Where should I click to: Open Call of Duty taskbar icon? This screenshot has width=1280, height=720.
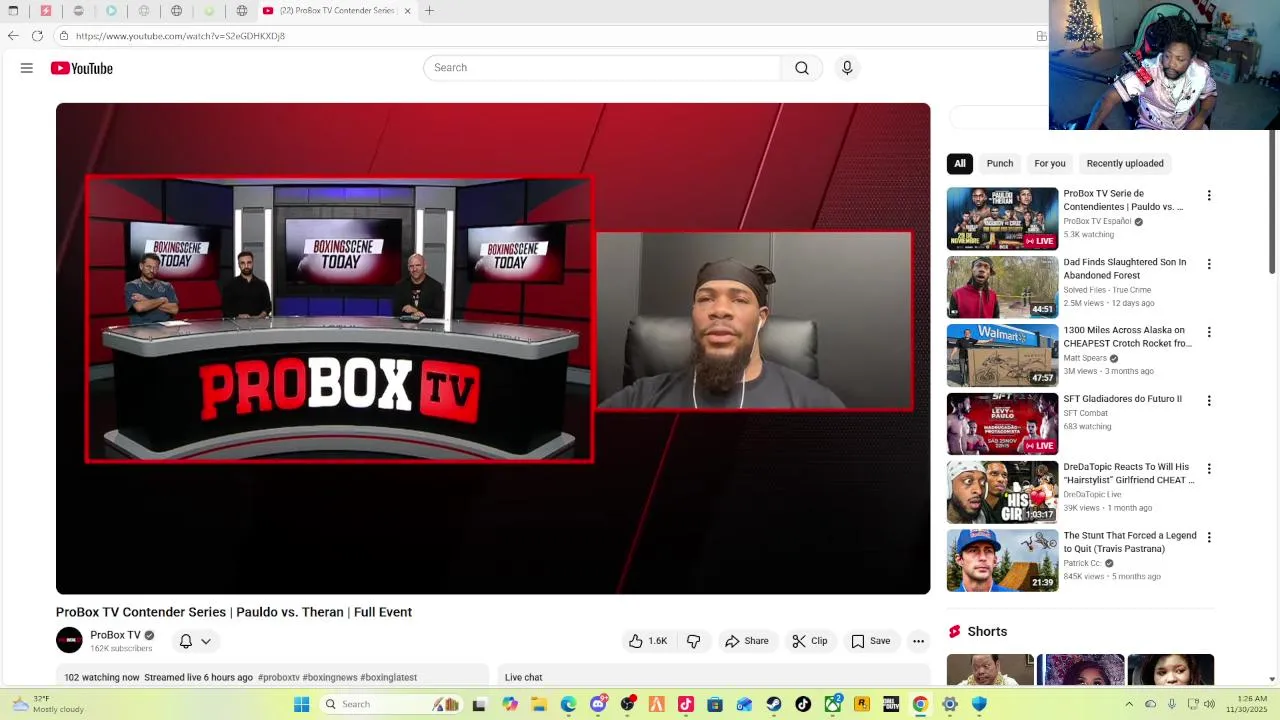[x=891, y=704]
